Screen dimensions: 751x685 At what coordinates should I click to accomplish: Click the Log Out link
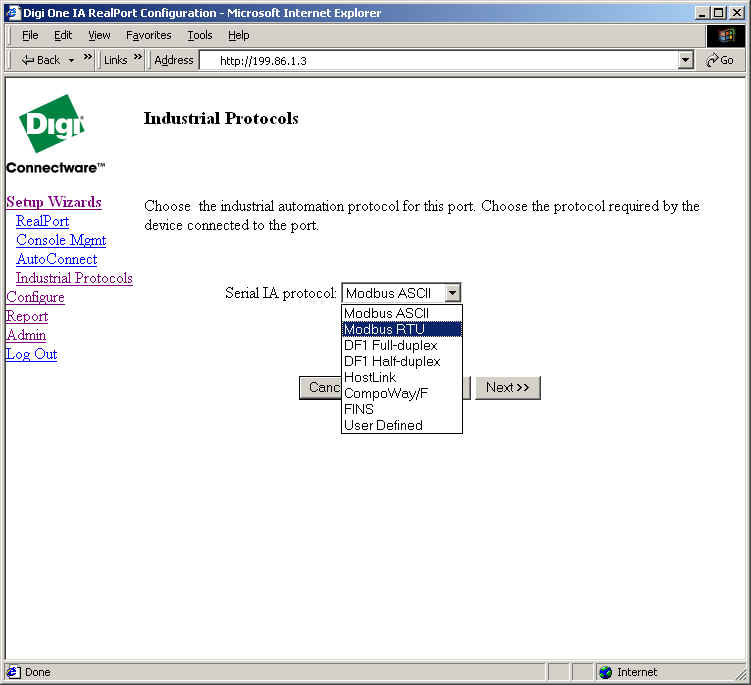click(x=31, y=354)
